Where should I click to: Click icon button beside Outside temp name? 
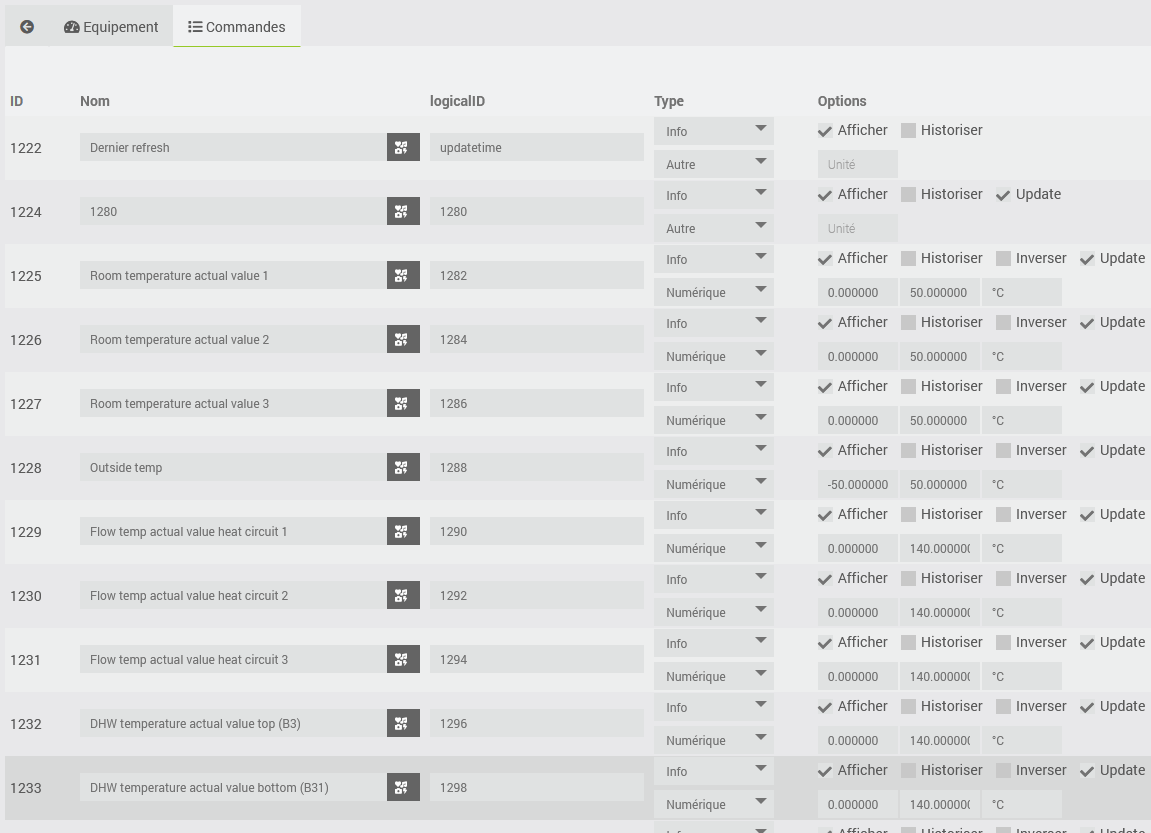[402, 468]
